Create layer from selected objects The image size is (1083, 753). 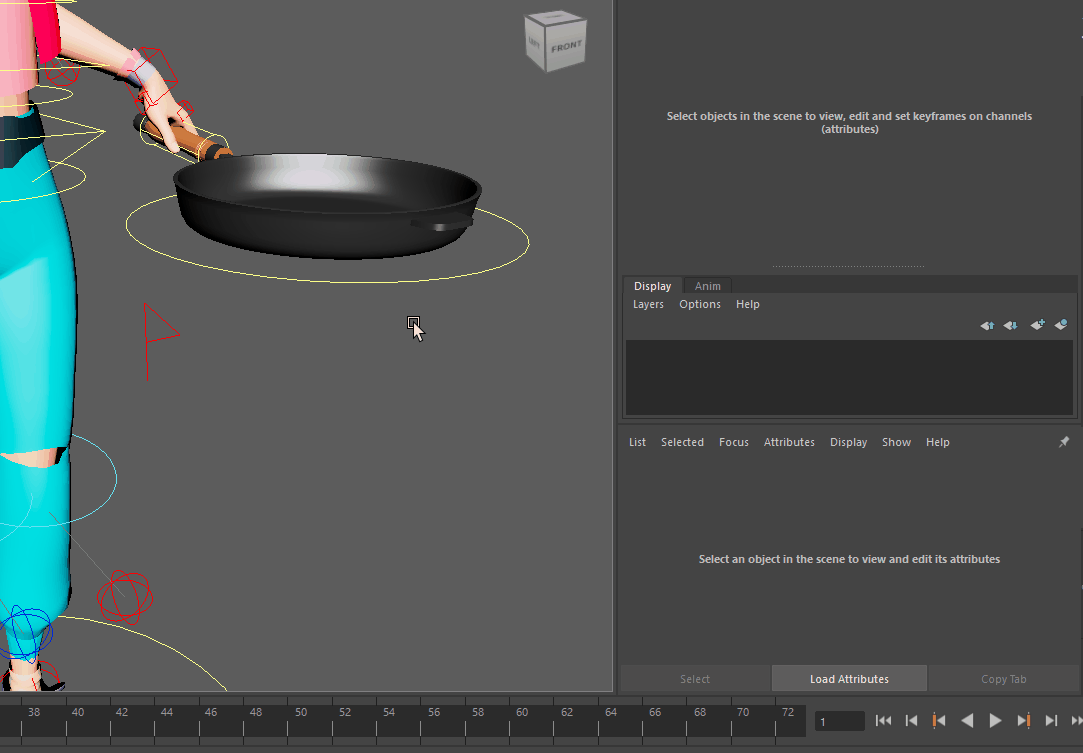pos(1061,325)
